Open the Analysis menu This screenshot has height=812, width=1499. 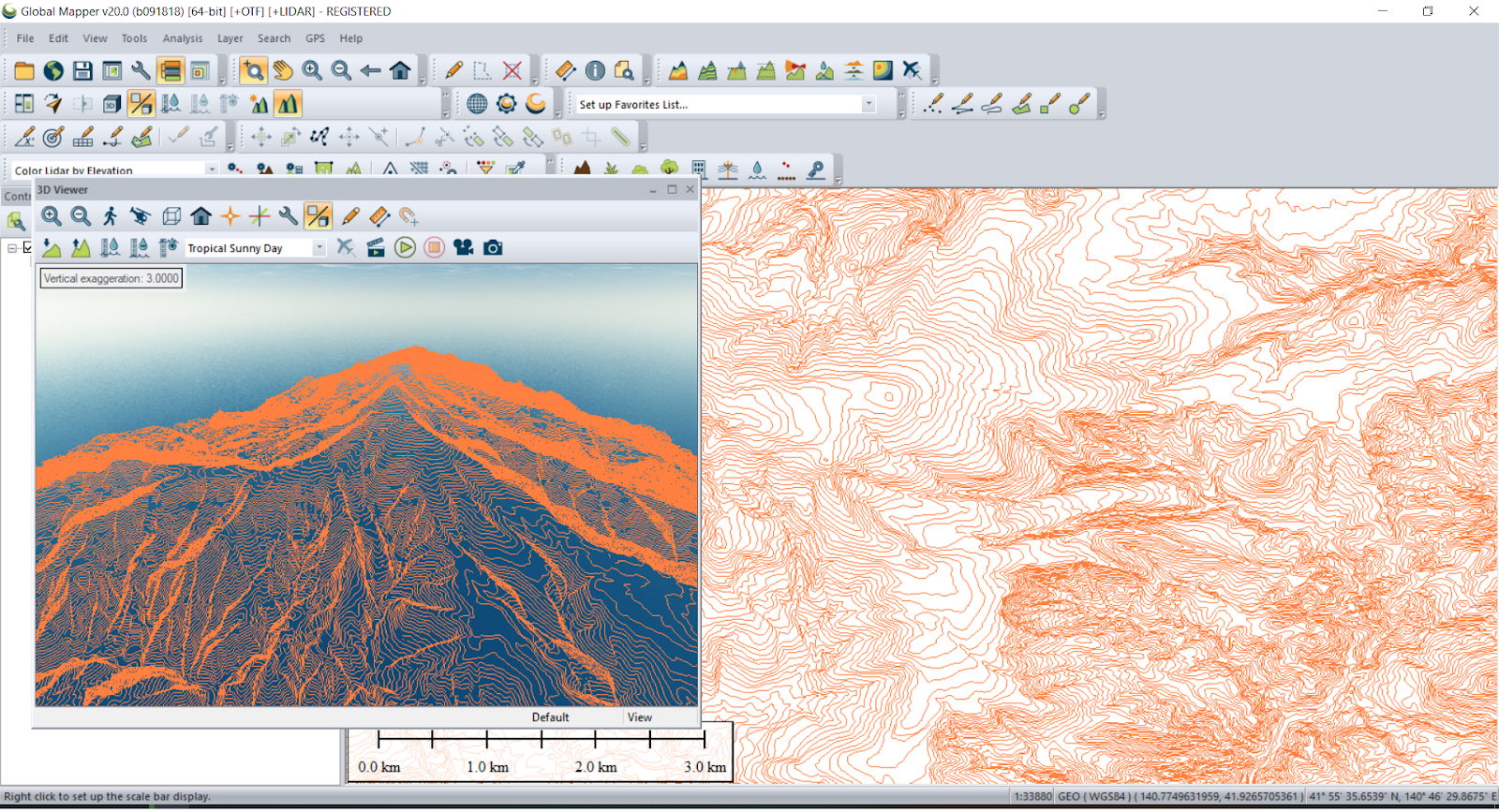point(183,38)
